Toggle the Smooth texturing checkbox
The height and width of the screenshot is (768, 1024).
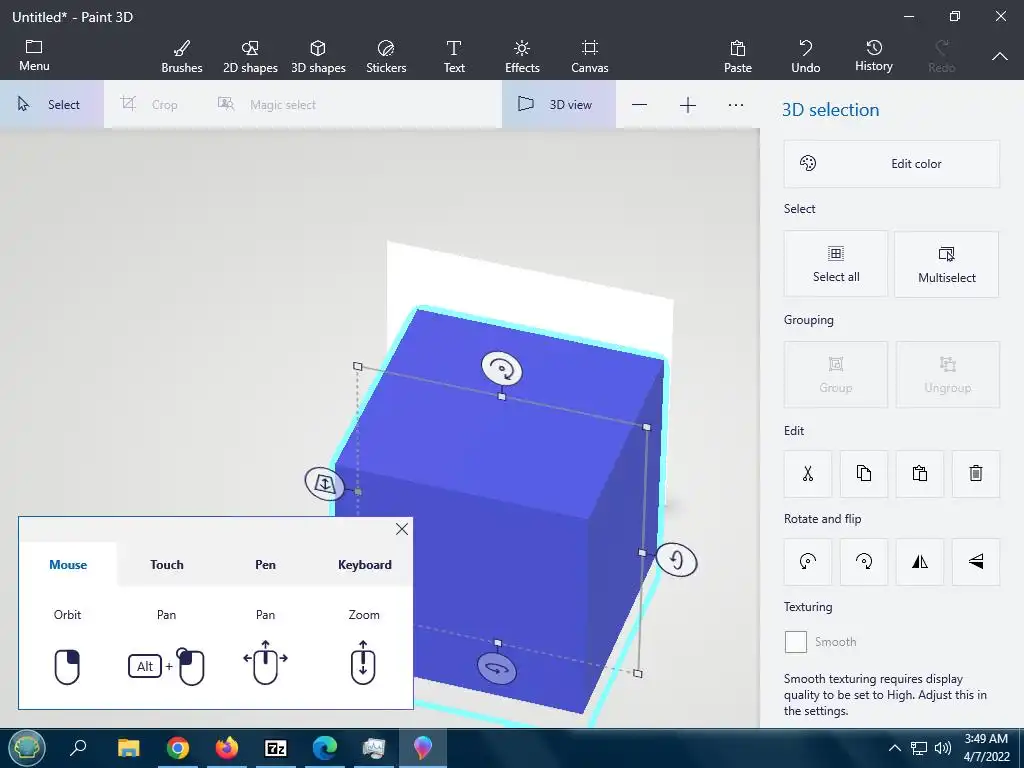[795, 642]
